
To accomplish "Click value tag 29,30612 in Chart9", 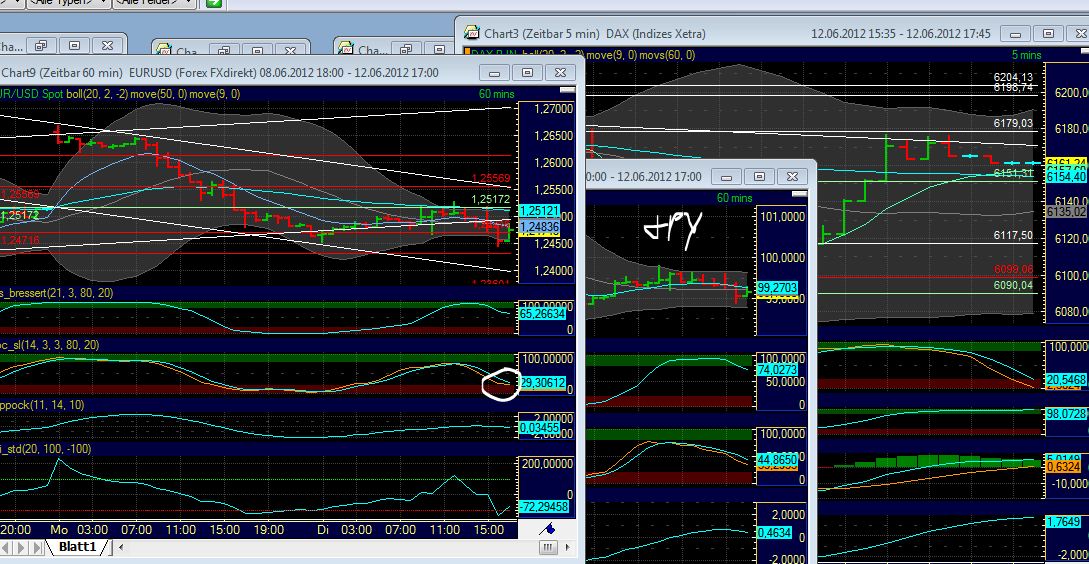I will (542, 382).
